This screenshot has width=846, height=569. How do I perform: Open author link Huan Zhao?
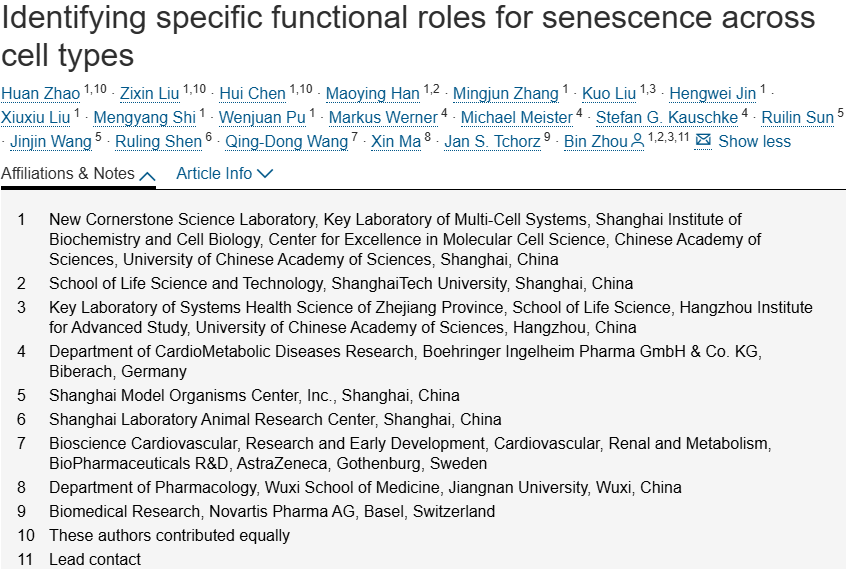coord(40,93)
